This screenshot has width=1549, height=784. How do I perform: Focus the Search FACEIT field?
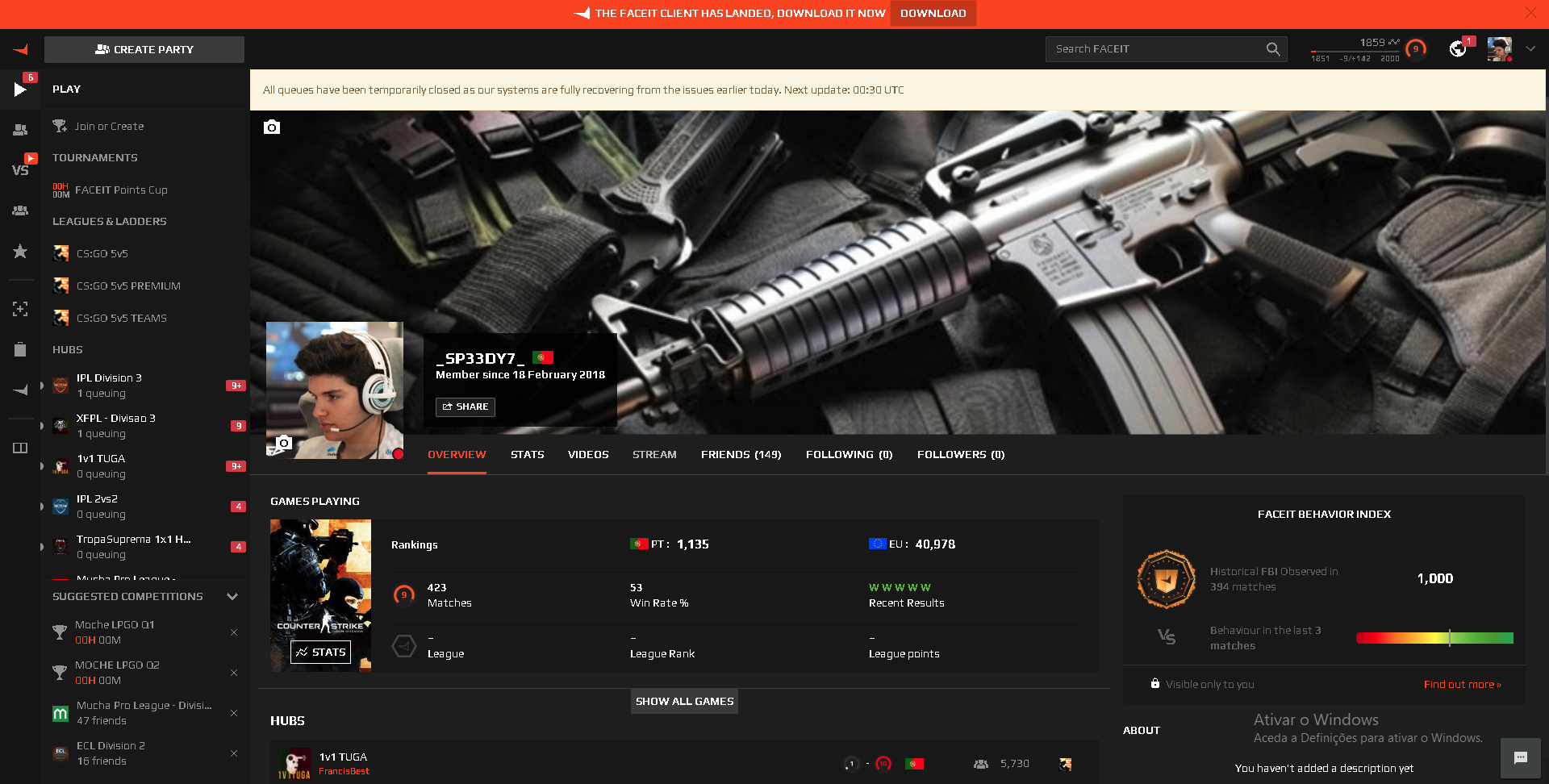(1166, 49)
